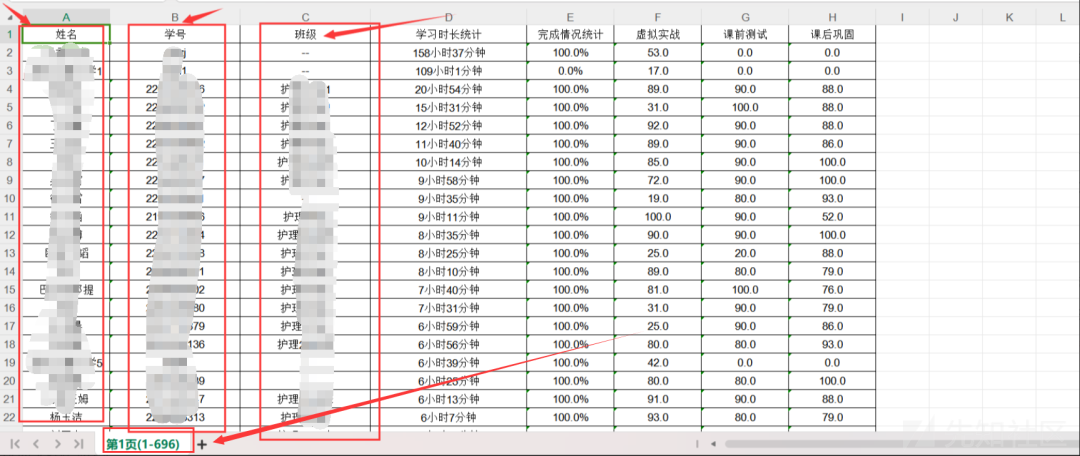The height and width of the screenshot is (456, 1080).
Task: Select the 虚拟实战 cell showing 72.0
Action: point(658,180)
